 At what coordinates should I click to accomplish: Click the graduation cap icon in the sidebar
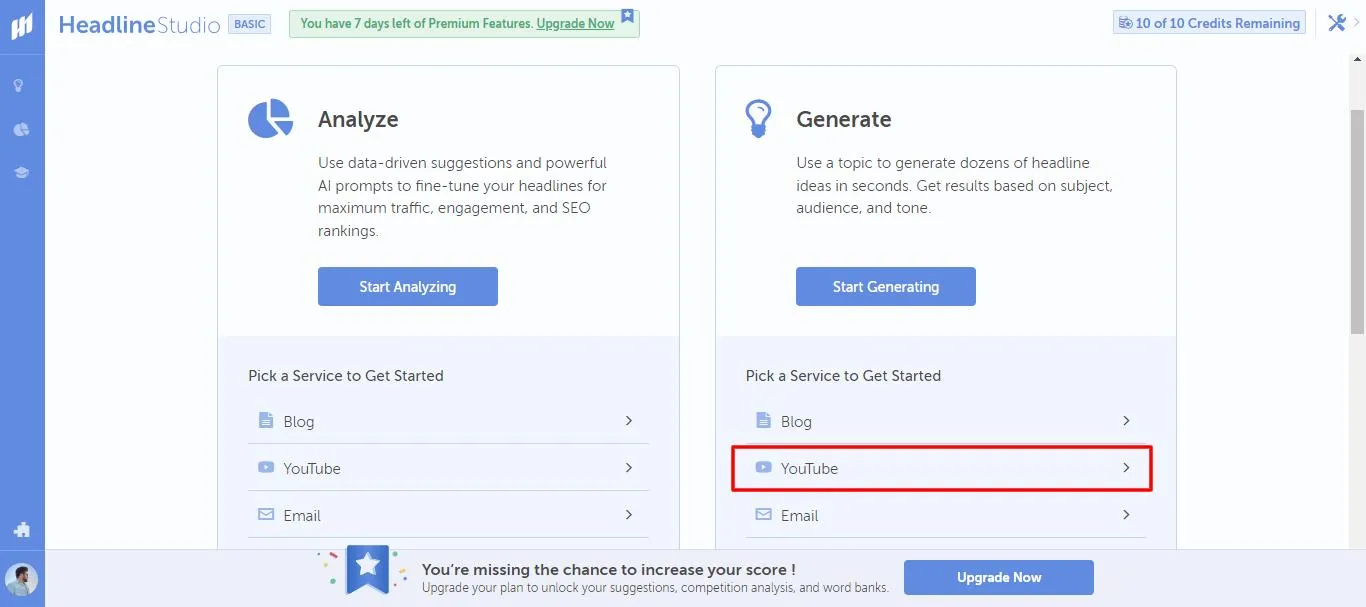click(21, 171)
